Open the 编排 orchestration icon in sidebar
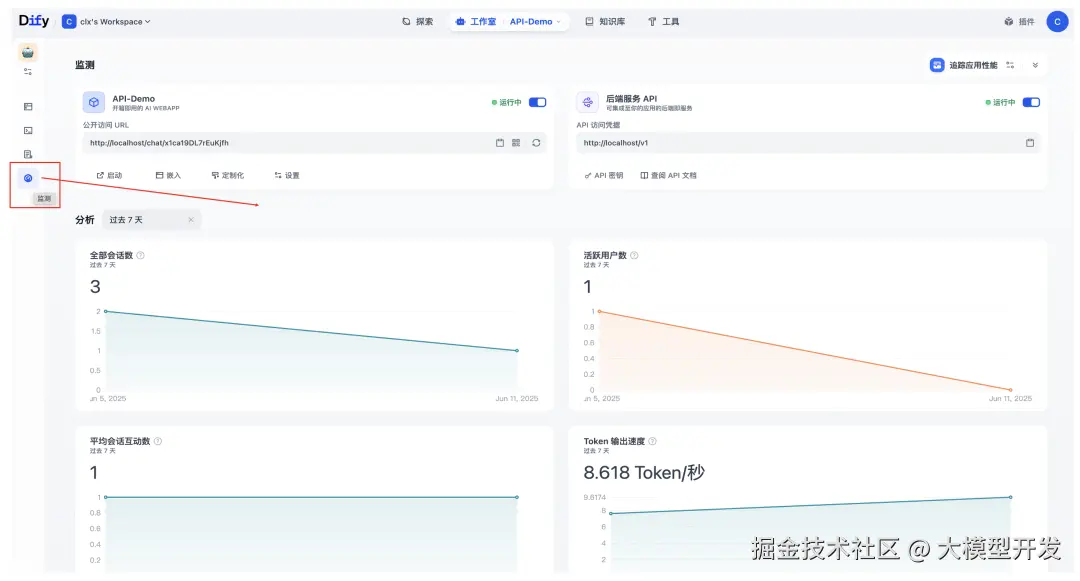This screenshot has height=581, width=1080. (27, 107)
